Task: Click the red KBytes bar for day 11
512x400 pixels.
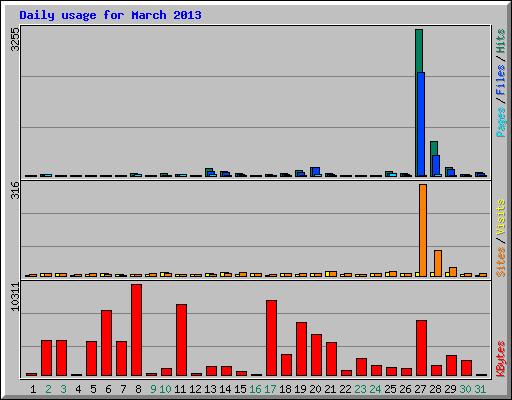Action: click(181, 340)
